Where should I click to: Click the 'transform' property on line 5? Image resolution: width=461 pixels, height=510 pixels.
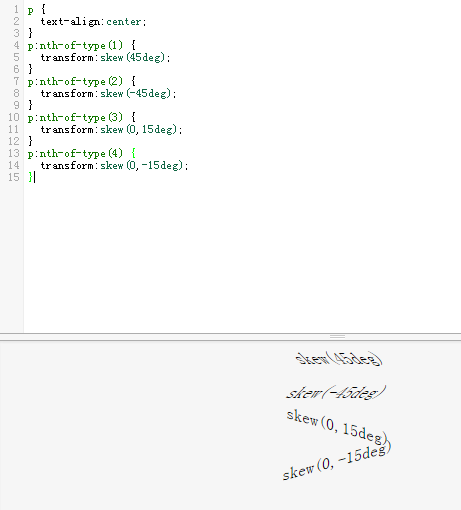click(x=67, y=58)
